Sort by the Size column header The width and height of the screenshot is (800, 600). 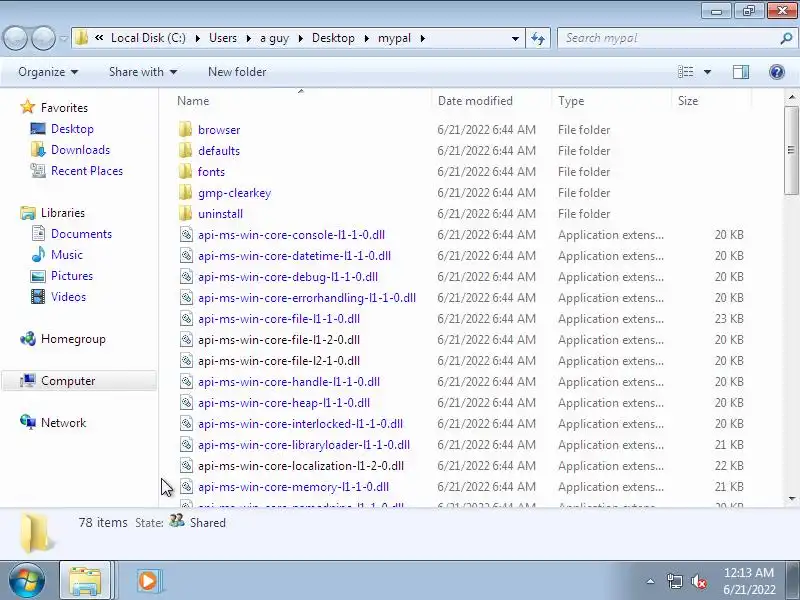pyautogui.click(x=711, y=101)
